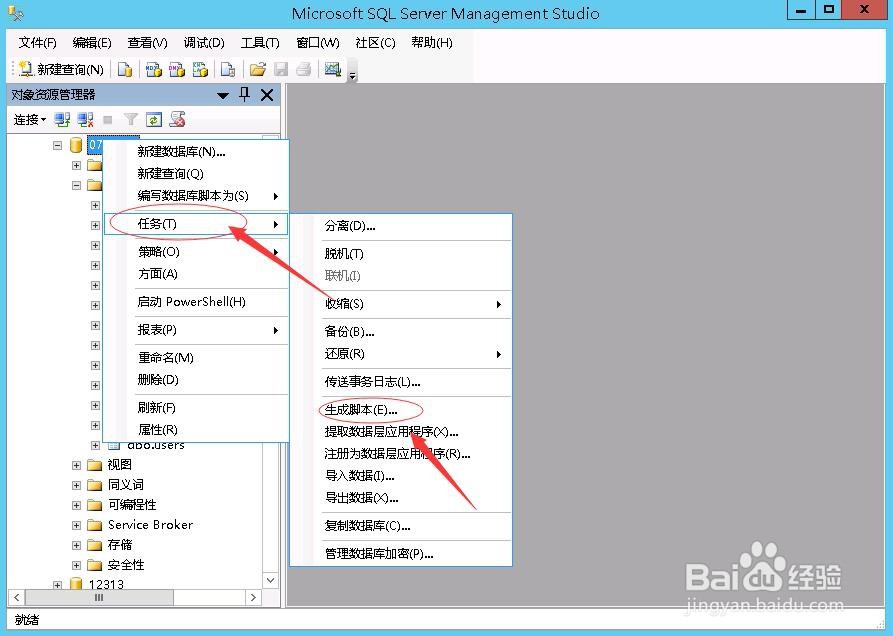Image resolution: width=893 pixels, height=636 pixels.
Task: Click the Filter funnel icon
Action: [x=131, y=120]
